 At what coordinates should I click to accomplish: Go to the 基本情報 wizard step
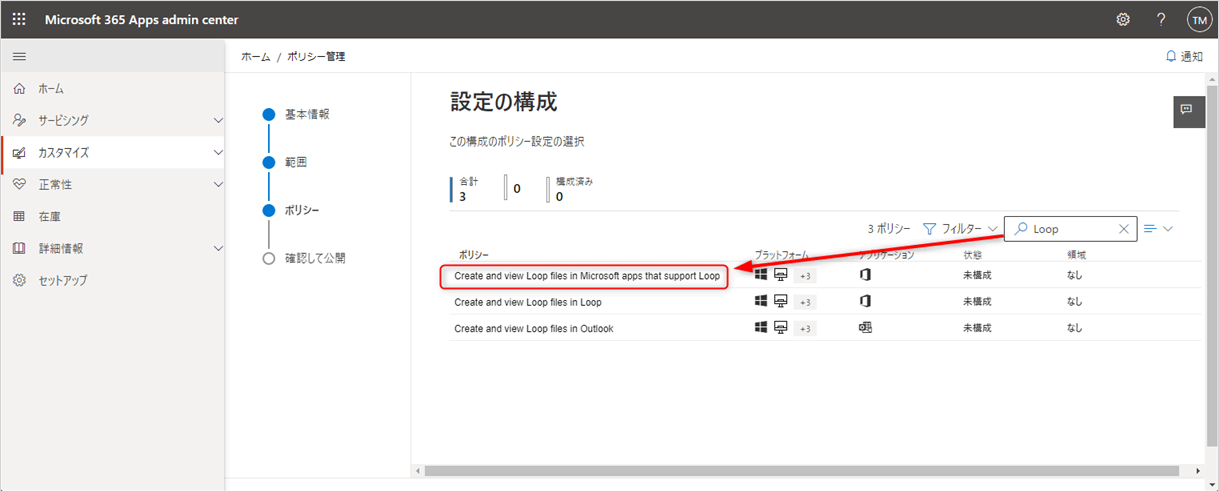coord(307,114)
